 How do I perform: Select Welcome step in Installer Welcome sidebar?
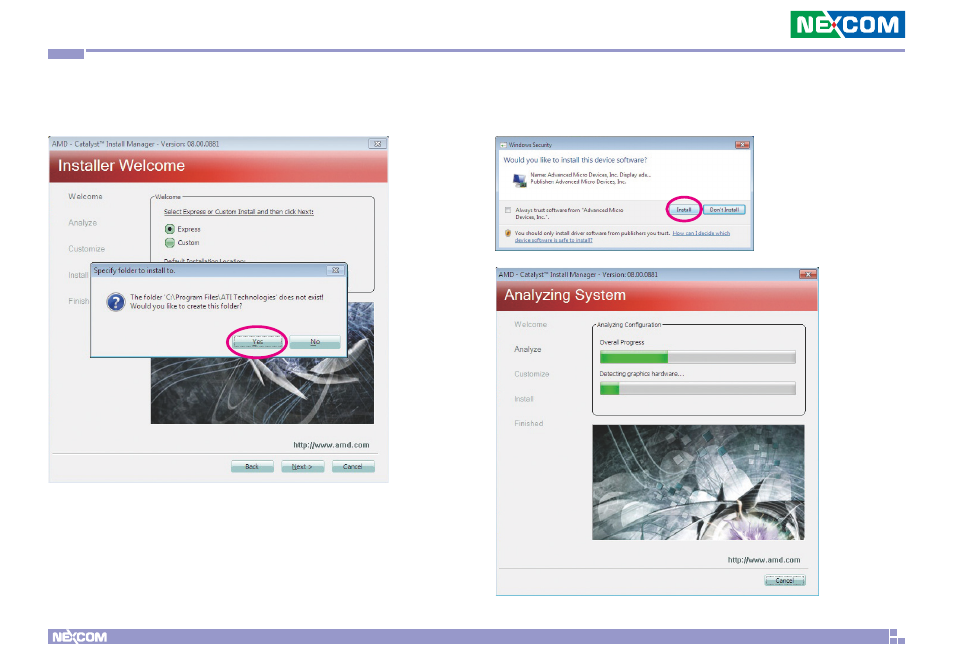pos(85,196)
